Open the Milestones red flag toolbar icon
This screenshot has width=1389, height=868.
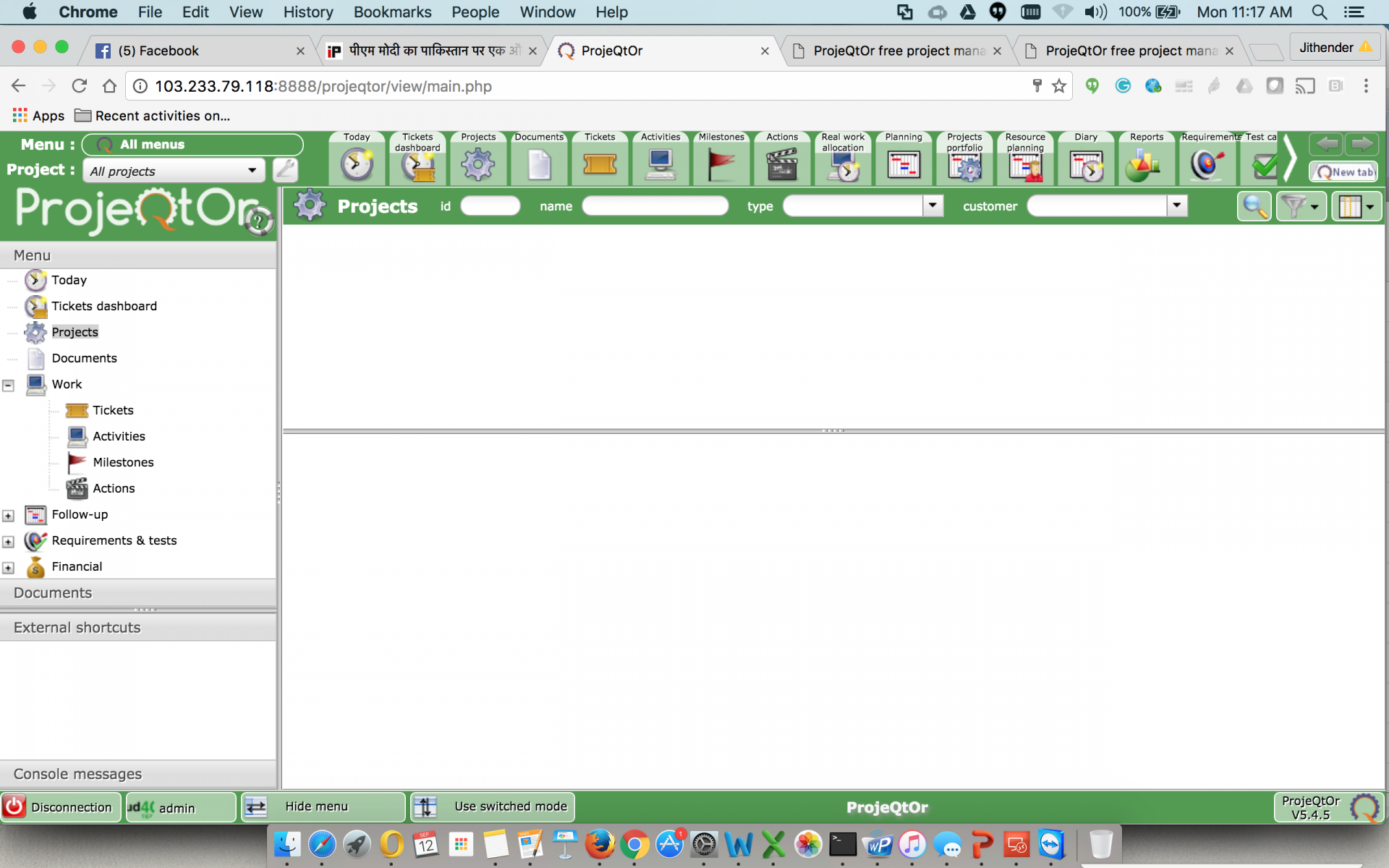click(x=721, y=165)
